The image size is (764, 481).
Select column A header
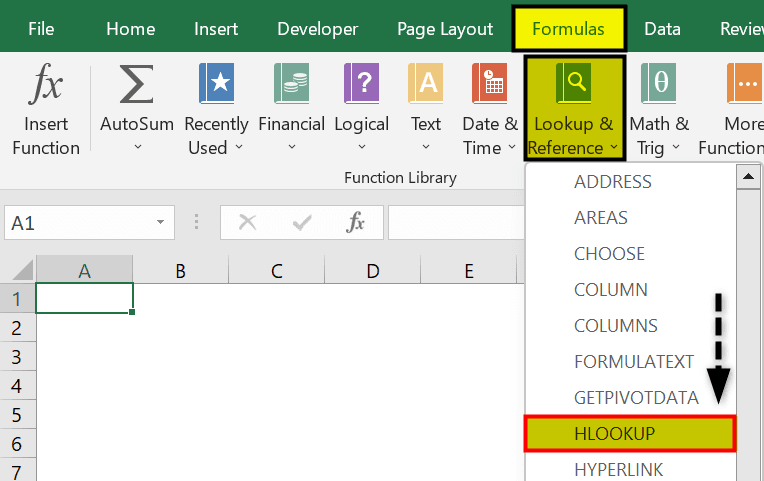coord(84,269)
